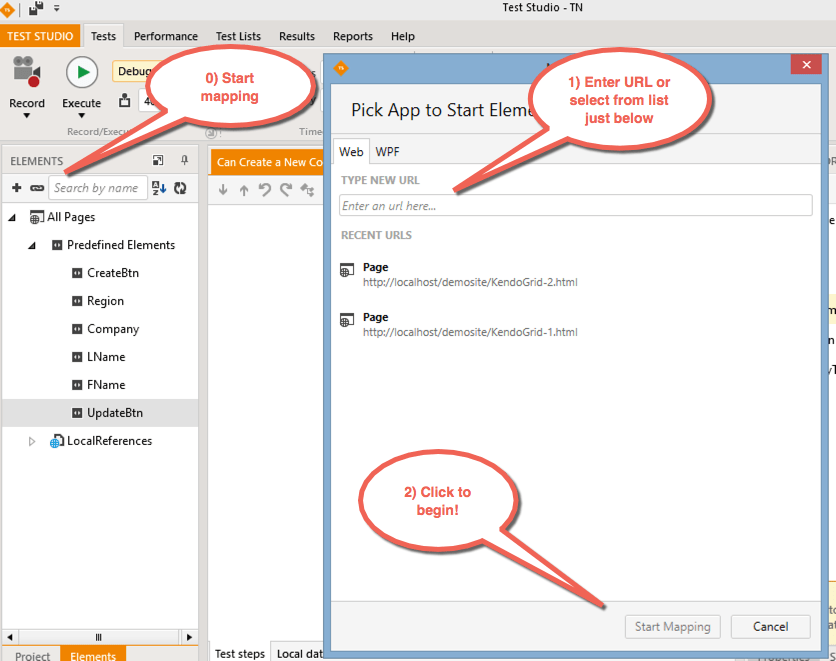Click the Elements panel scroll right arrow

click(189, 637)
